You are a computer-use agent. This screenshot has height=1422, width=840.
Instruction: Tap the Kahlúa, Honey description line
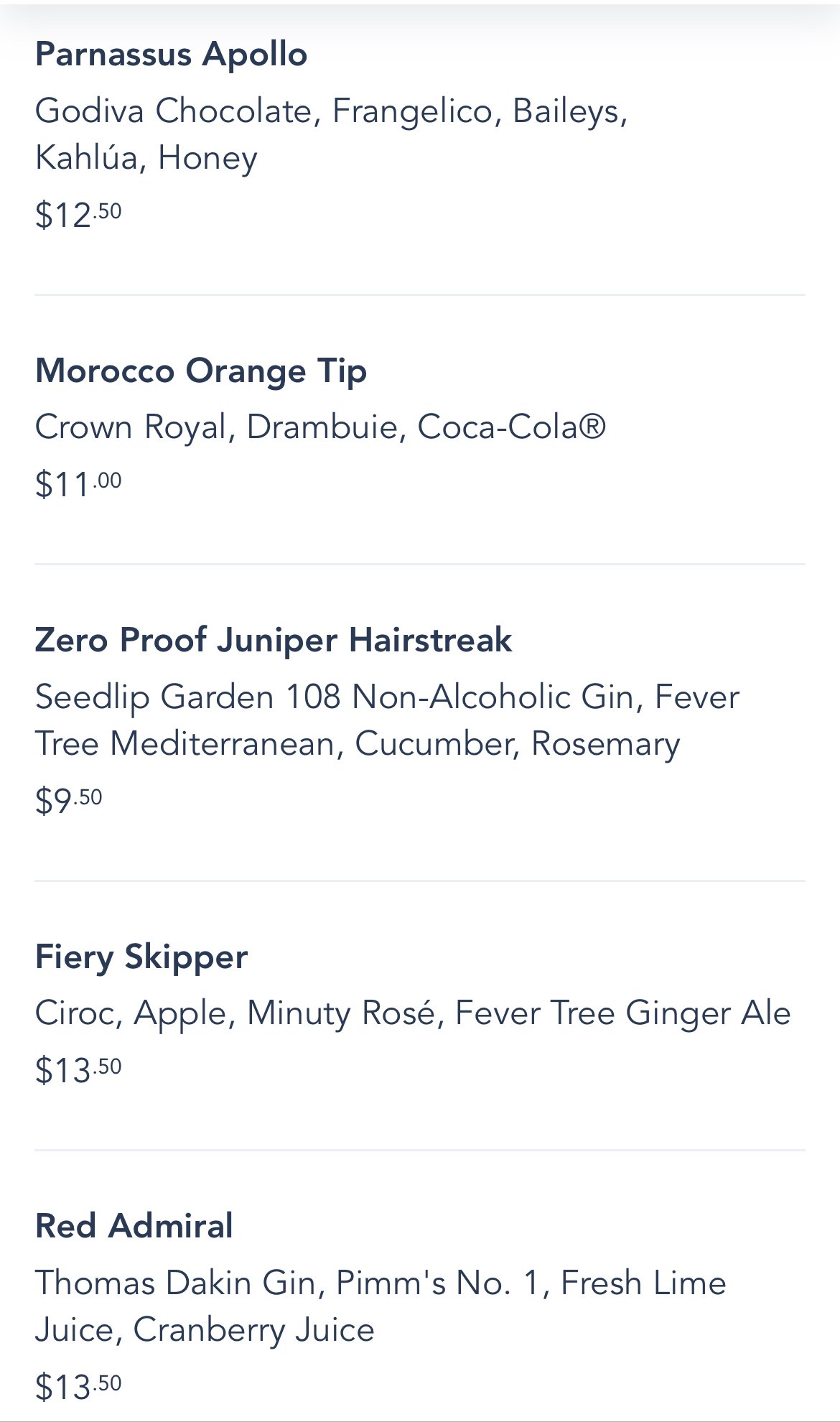(x=146, y=158)
